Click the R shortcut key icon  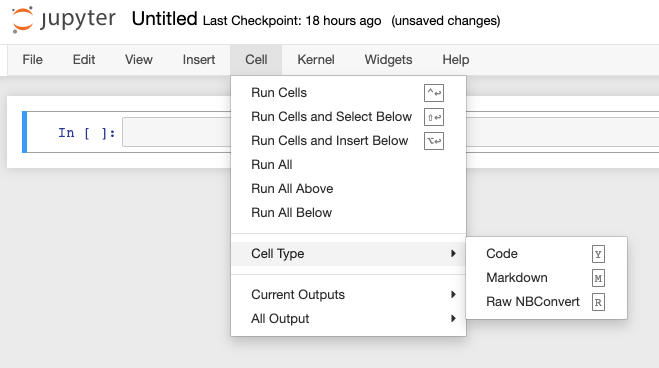coord(598,302)
